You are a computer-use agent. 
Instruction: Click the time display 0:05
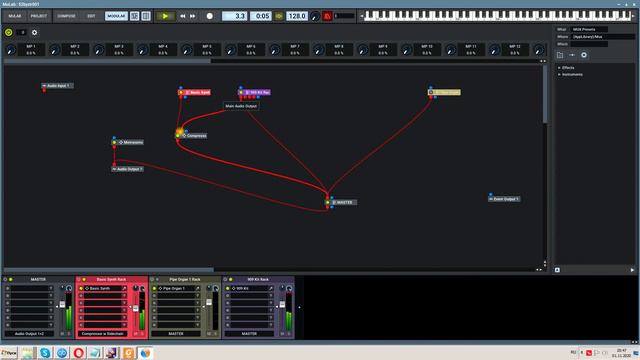pos(261,16)
